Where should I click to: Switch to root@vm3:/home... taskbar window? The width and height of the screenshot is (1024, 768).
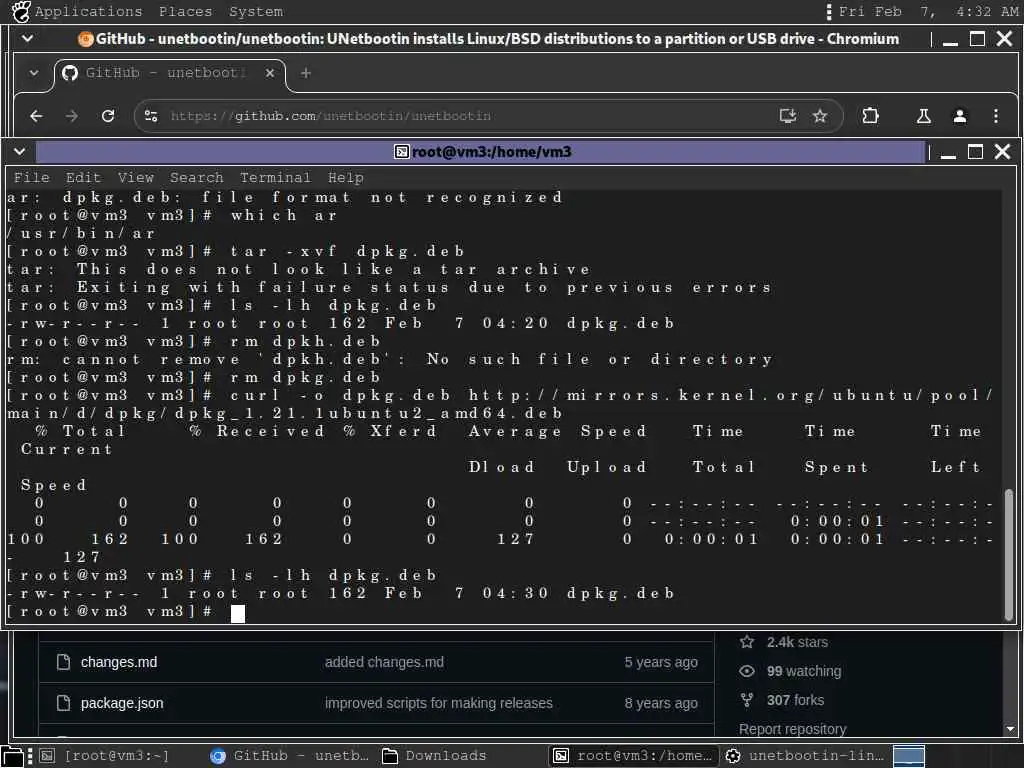coord(633,756)
